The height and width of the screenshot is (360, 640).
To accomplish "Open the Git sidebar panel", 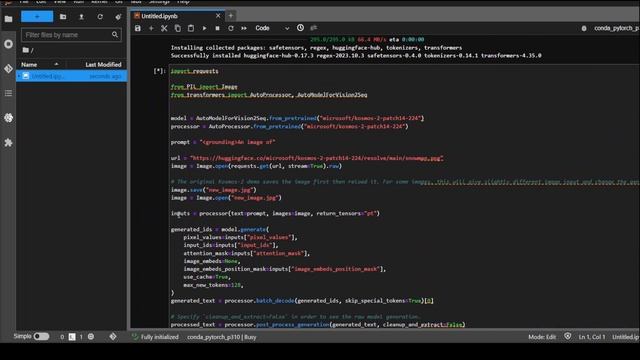I will tap(8, 68).
